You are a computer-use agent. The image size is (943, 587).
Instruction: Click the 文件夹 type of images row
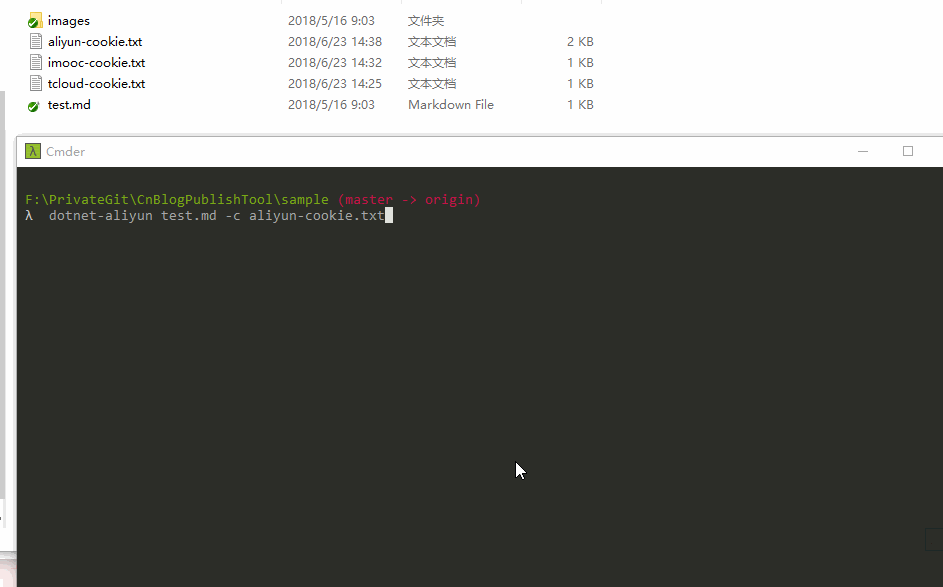tap(426, 21)
